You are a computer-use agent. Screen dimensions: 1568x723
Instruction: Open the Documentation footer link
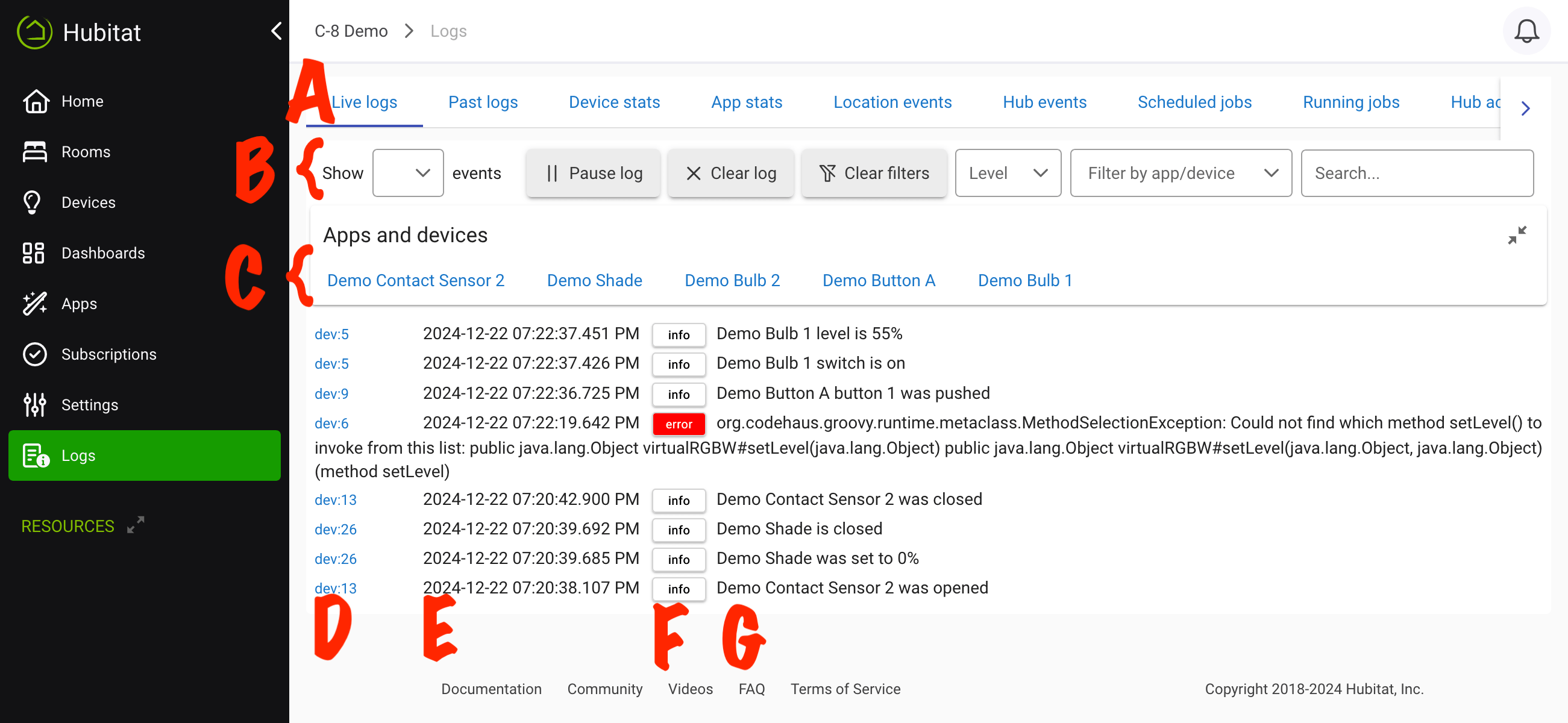491,689
